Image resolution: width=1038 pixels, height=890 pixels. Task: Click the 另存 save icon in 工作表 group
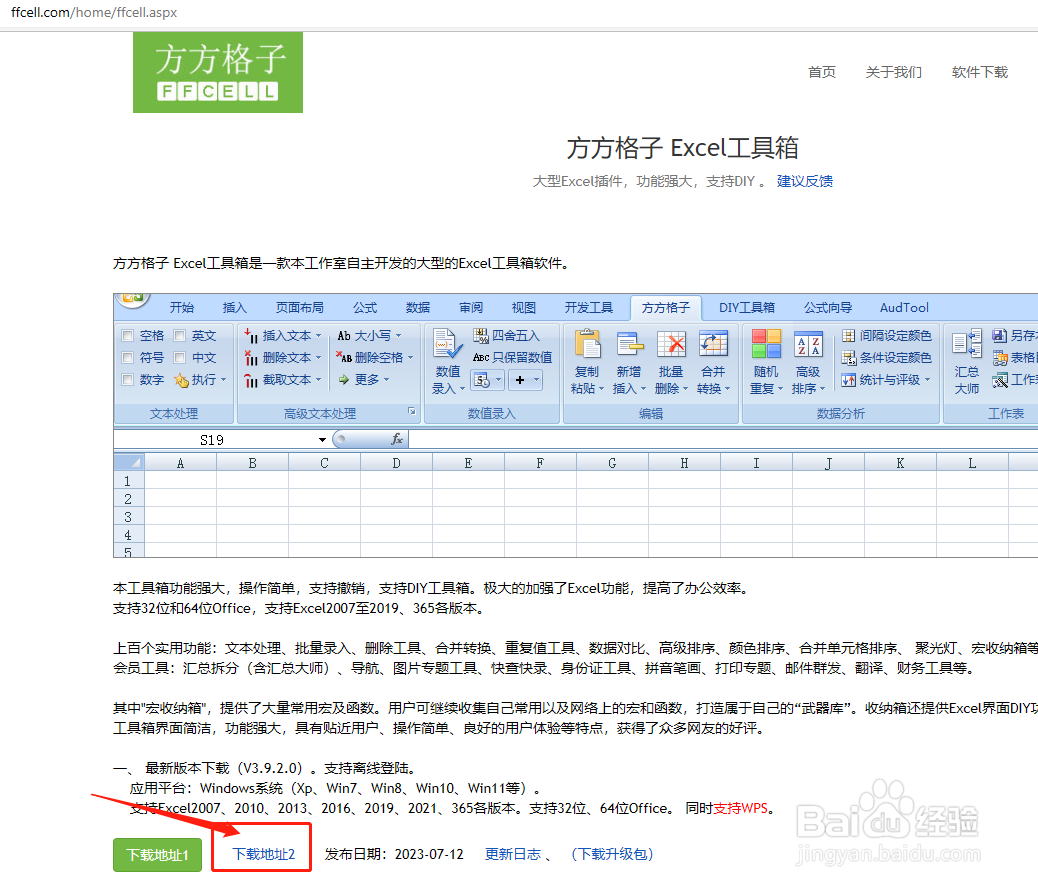click(x=1000, y=336)
